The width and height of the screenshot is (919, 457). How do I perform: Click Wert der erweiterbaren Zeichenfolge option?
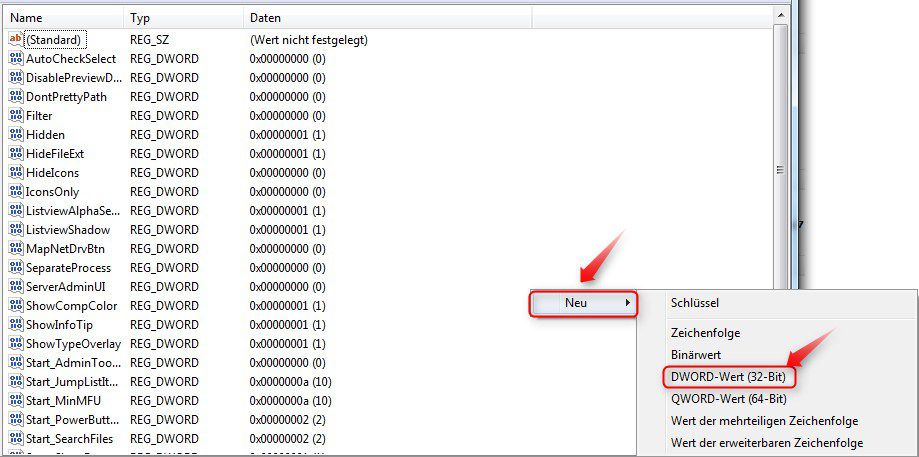point(766,443)
